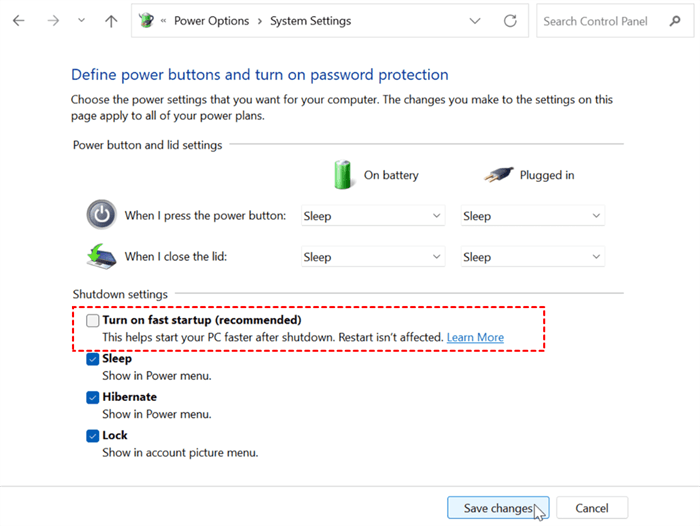This screenshot has width=700, height=526.
Task: Uncheck the Hibernate checkbox
Action: (x=93, y=397)
